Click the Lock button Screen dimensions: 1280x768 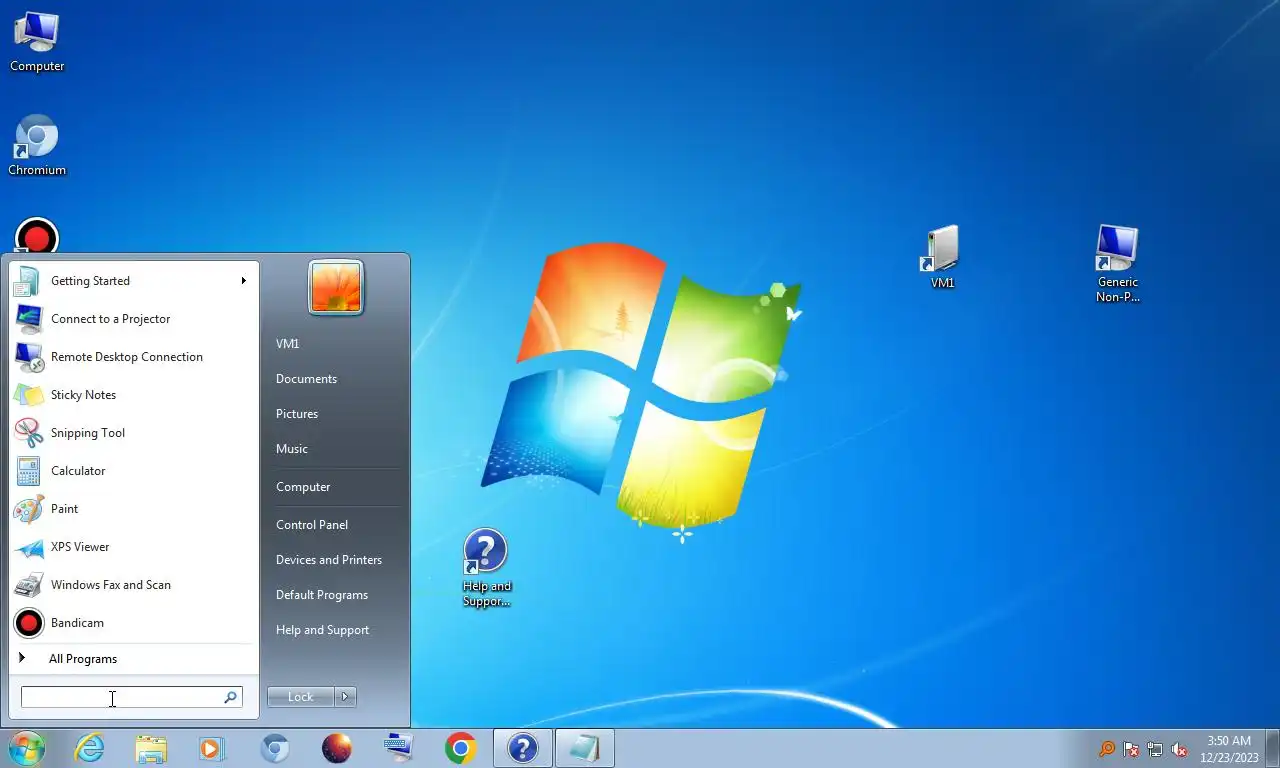coord(301,697)
